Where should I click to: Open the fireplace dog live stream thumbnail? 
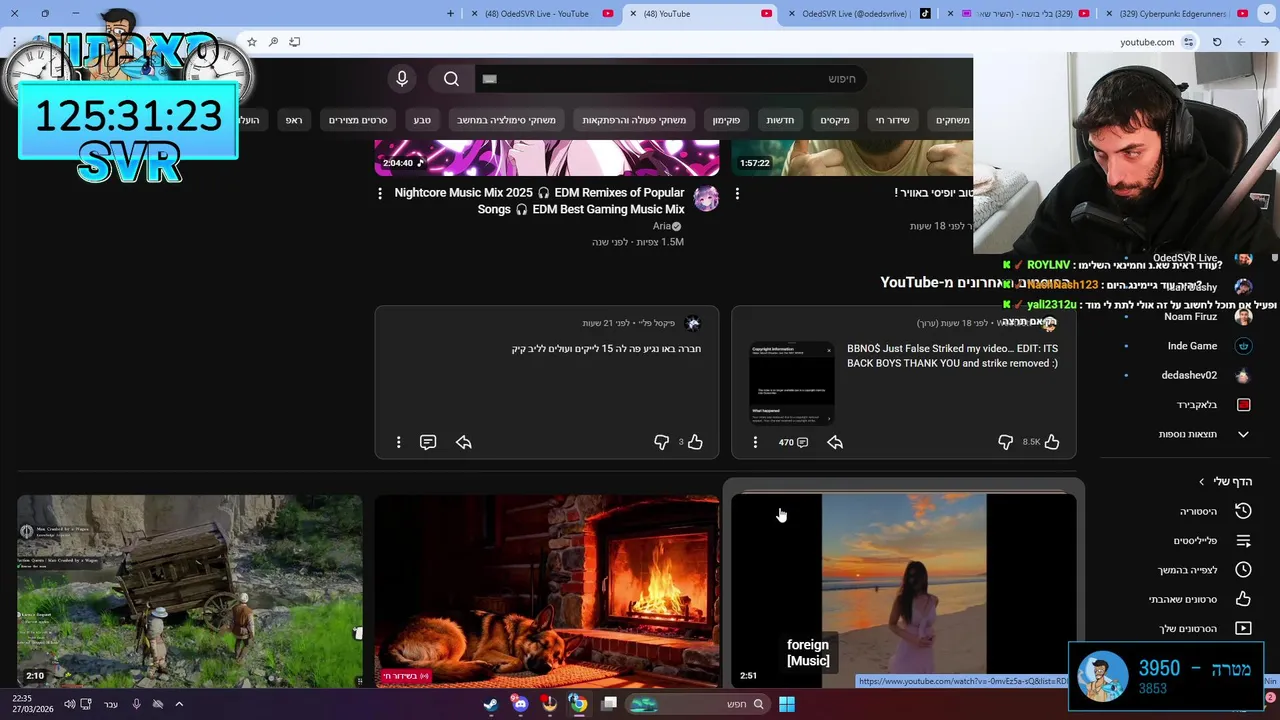(x=547, y=590)
